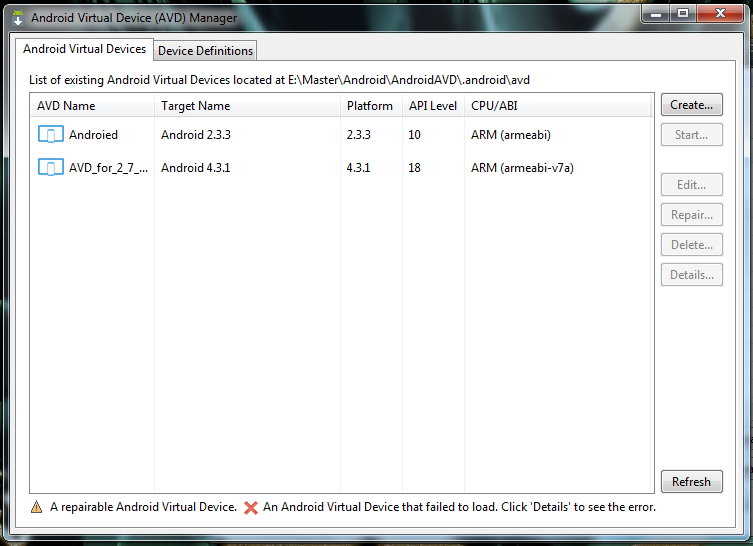
Task: Click the platform value 4.3.1
Action: [358, 168]
